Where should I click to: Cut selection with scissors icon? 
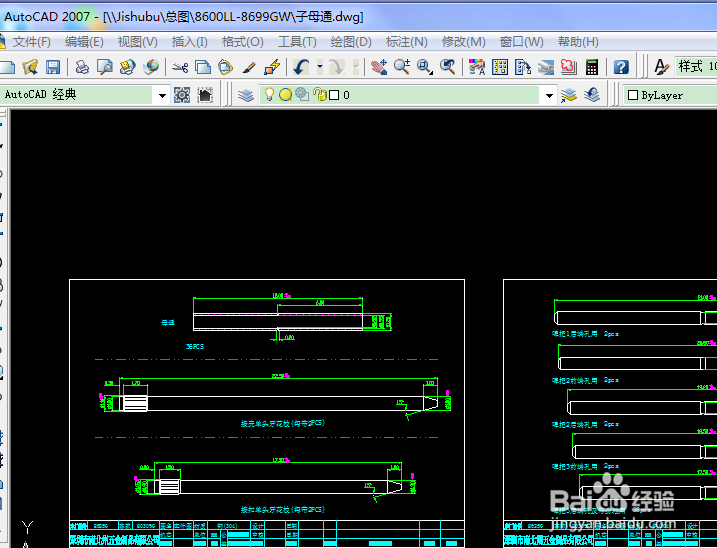coord(180,67)
